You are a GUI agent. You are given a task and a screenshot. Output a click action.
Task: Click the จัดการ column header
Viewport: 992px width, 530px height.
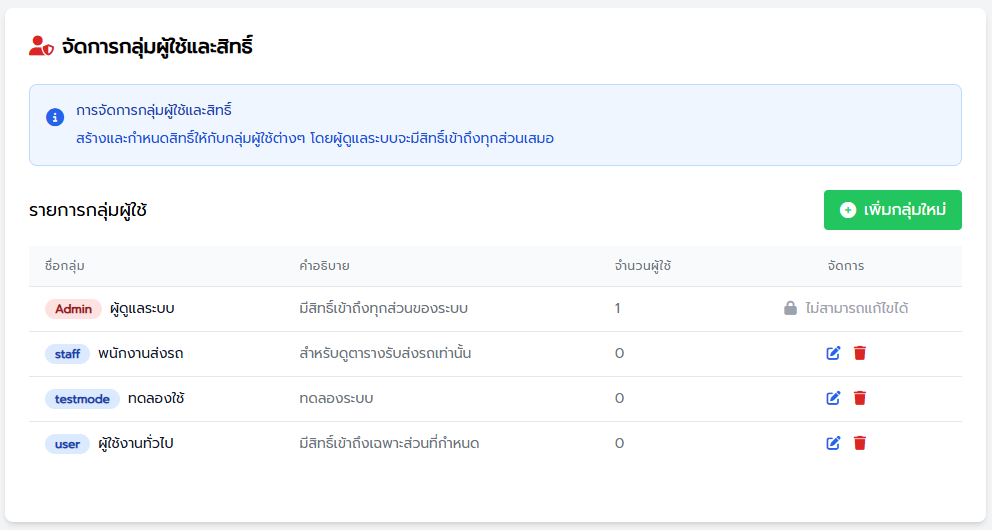click(846, 266)
